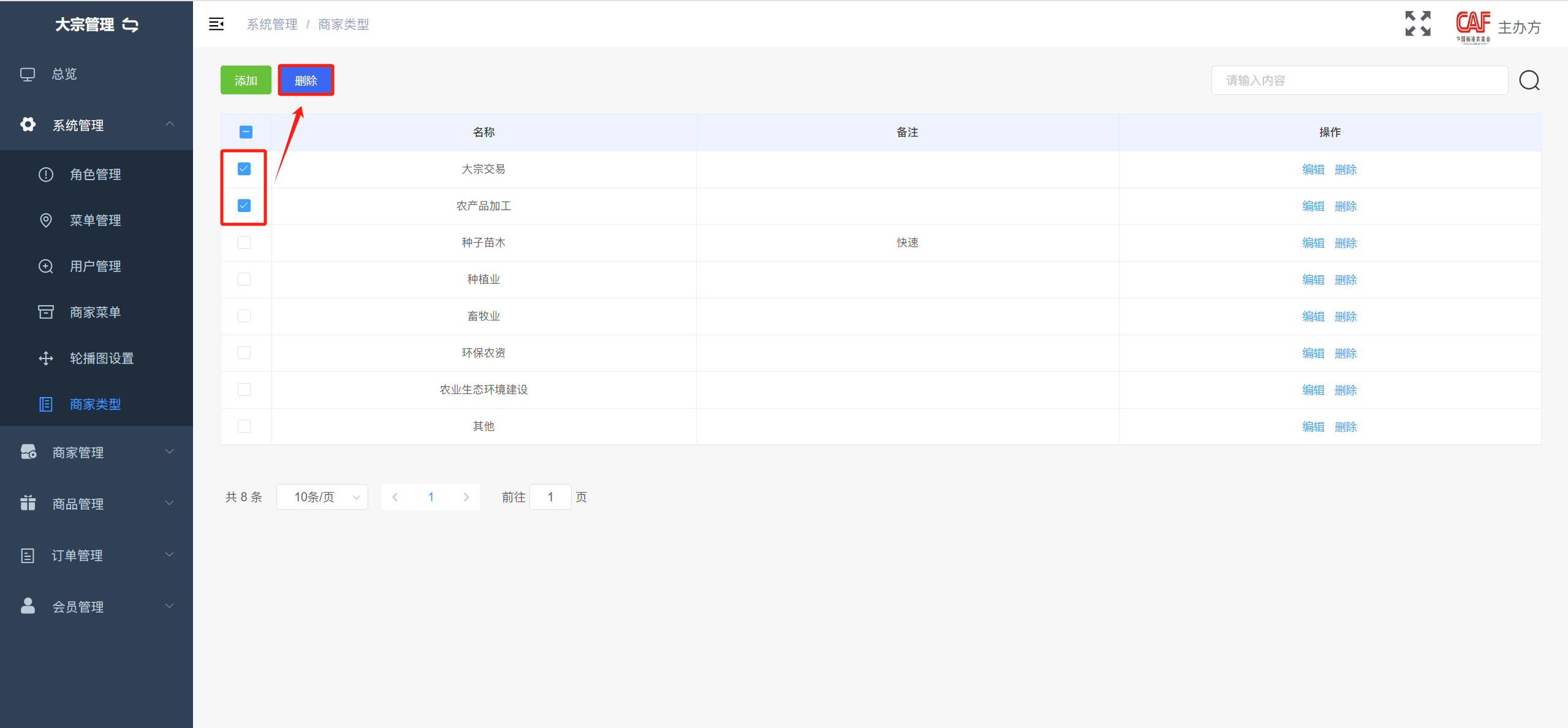Collapse the sidebar using the hamburger icon
This screenshot has width=1568, height=728.
[216, 24]
